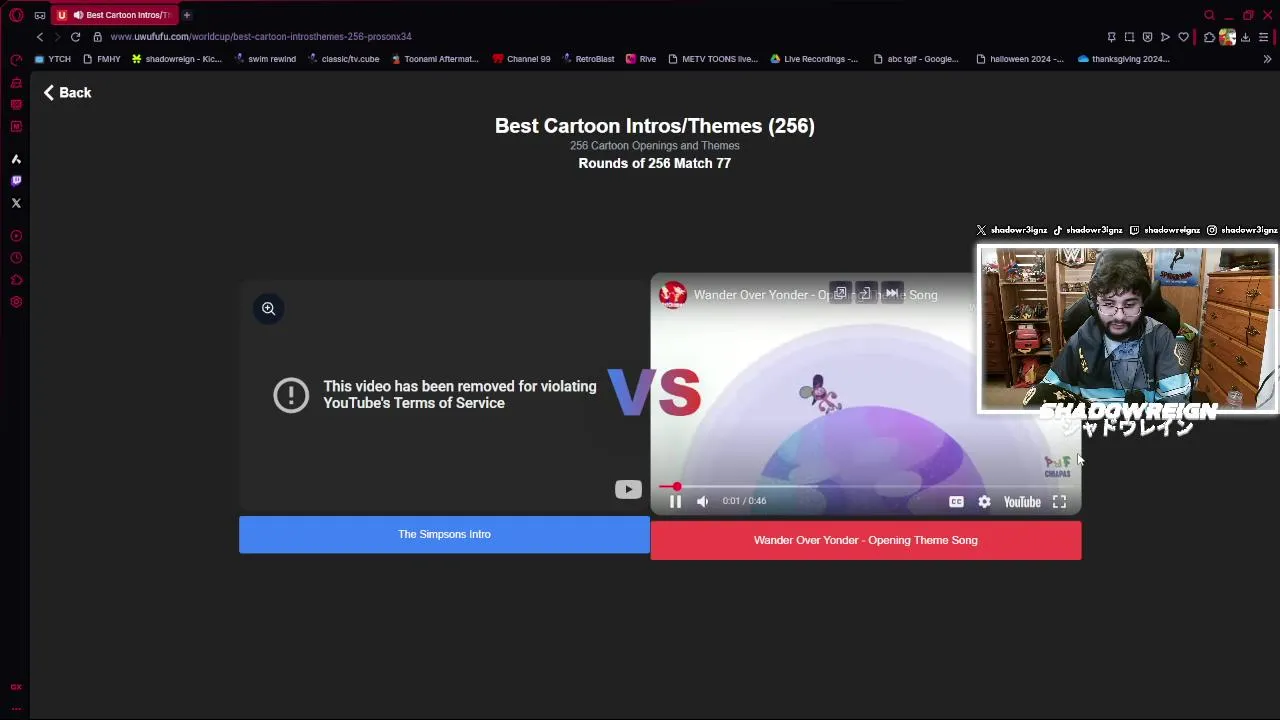
Task: Click the uwufufu.com address bar
Action: (261, 37)
